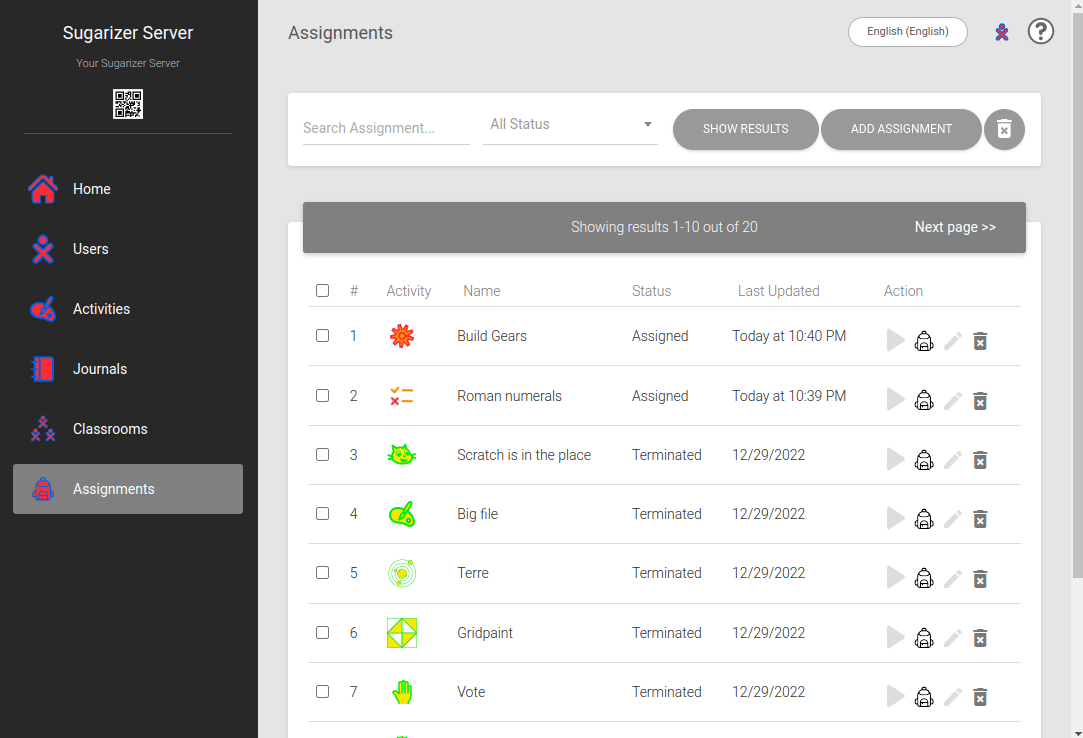Check the checkbox for the Terre assignment
The height and width of the screenshot is (738, 1083).
click(322, 573)
